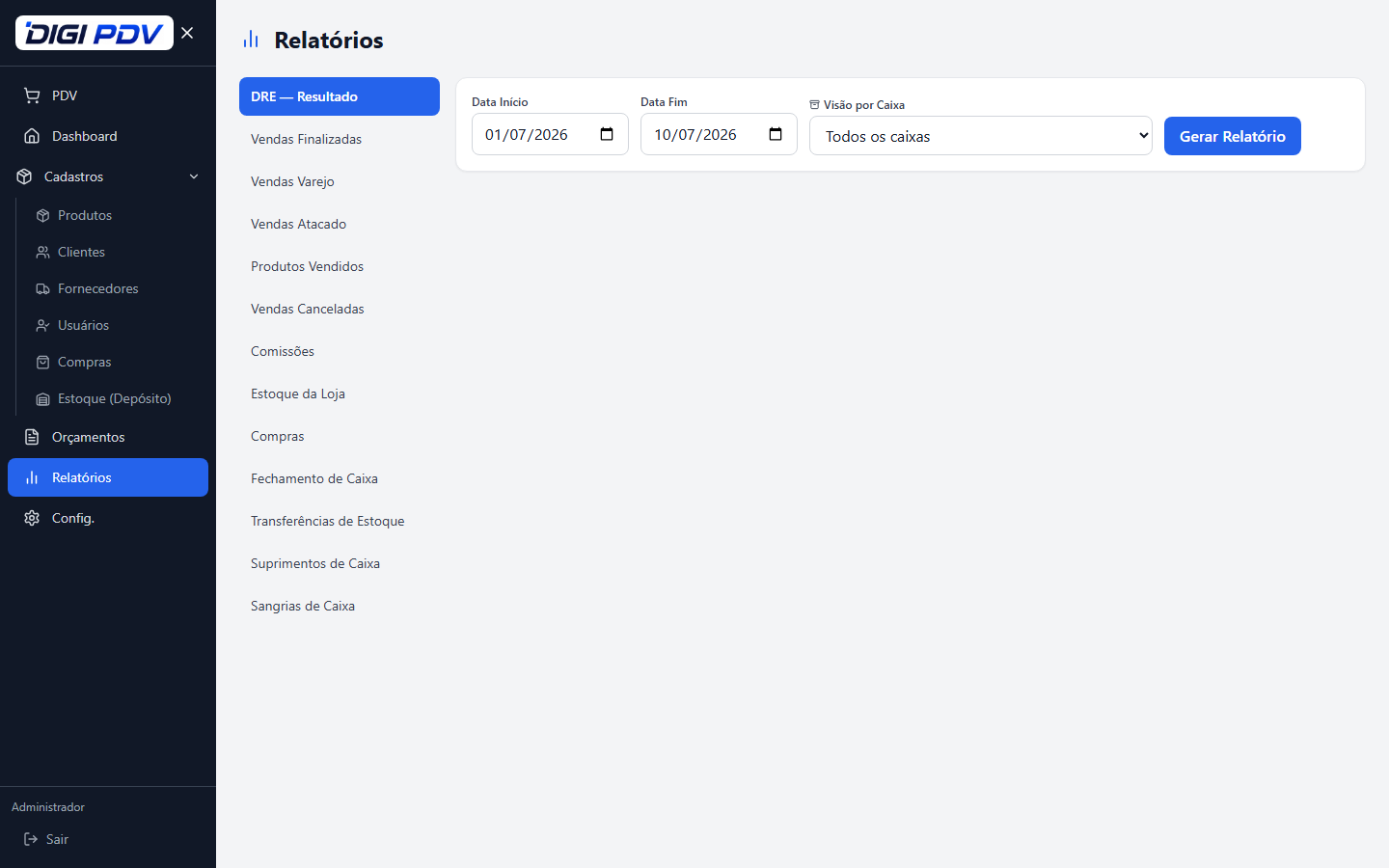Click the Dashboard home icon
Image resolution: width=1389 pixels, height=868 pixels.
[x=32, y=136]
